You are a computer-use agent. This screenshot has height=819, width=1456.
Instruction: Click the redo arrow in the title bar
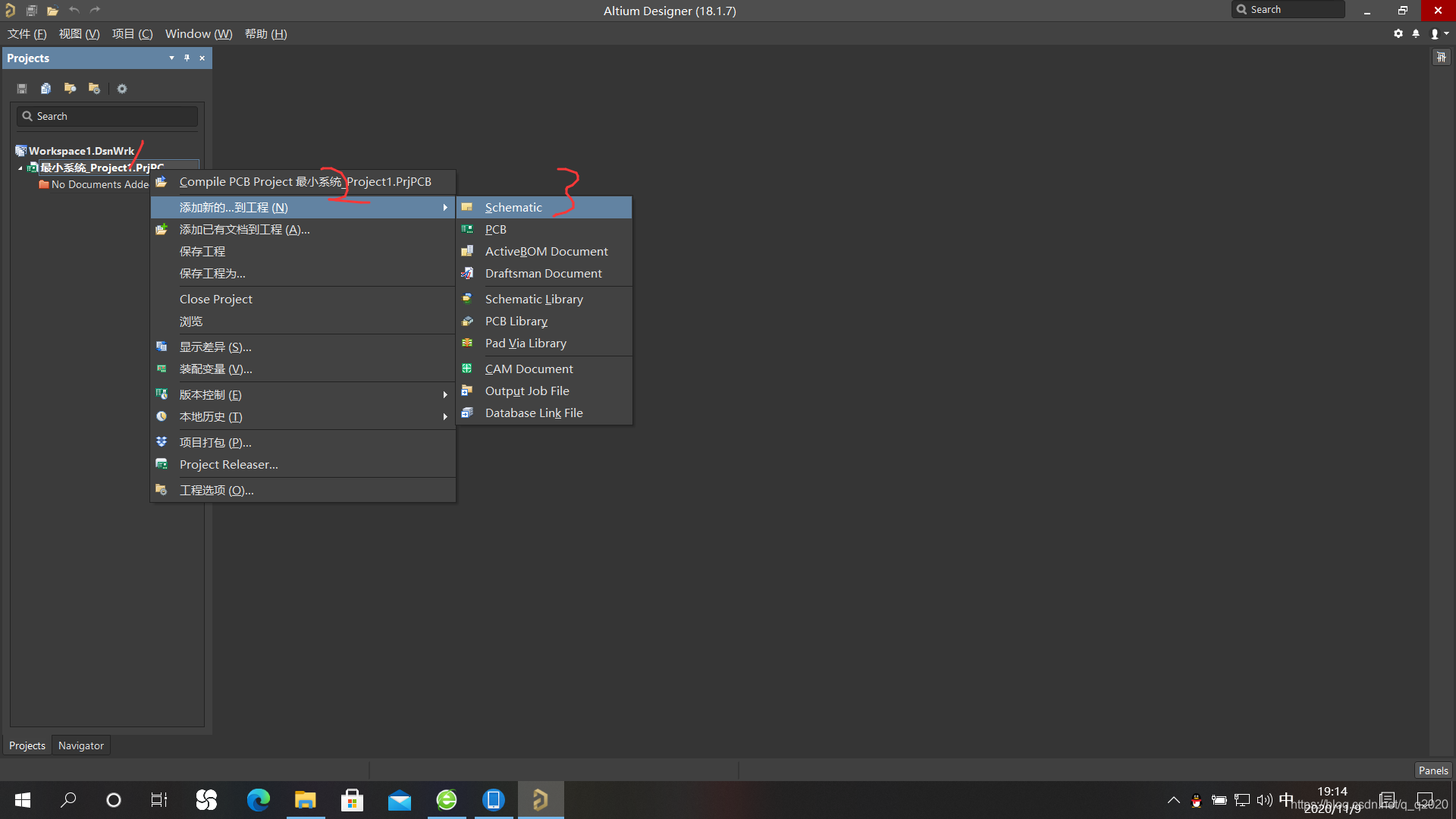click(95, 10)
